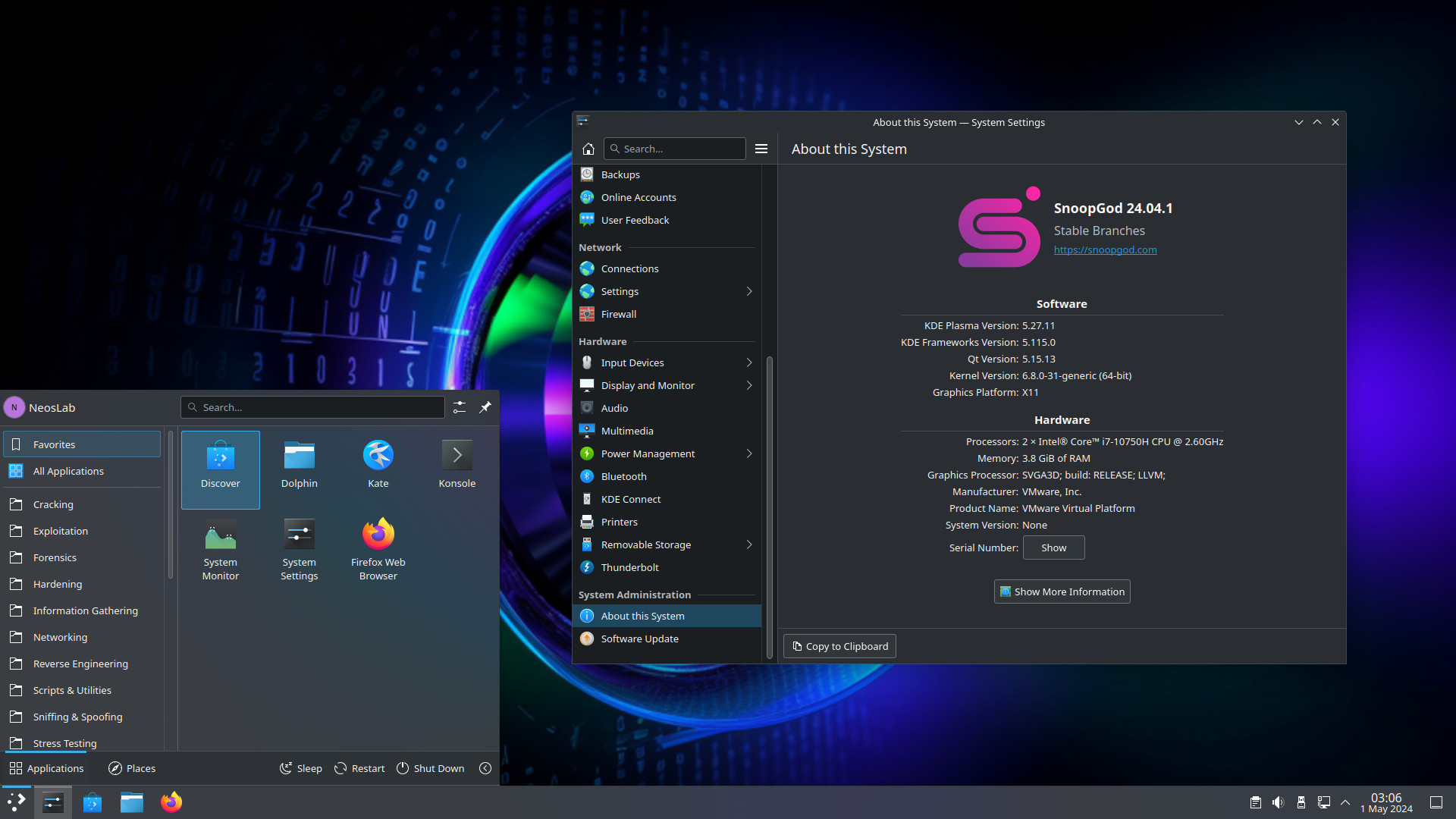
Task: Open the Sniffing & Spoofing category
Action: tap(82, 717)
